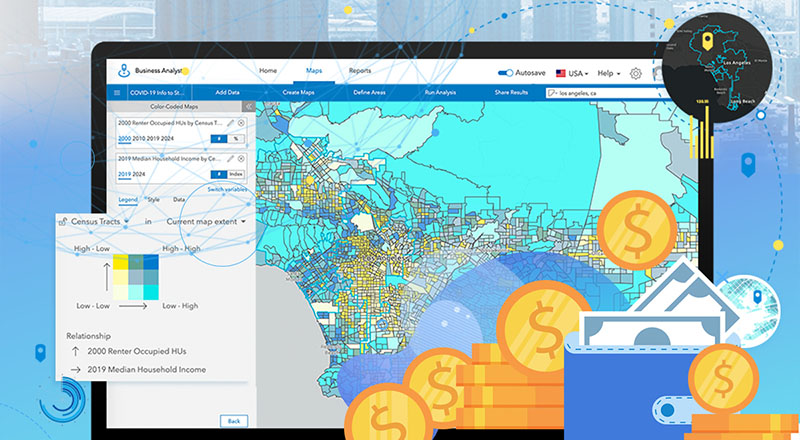Remove the 2000 Renter Occupied HUs variable
Image resolution: width=800 pixels, height=440 pixels.
241,122
